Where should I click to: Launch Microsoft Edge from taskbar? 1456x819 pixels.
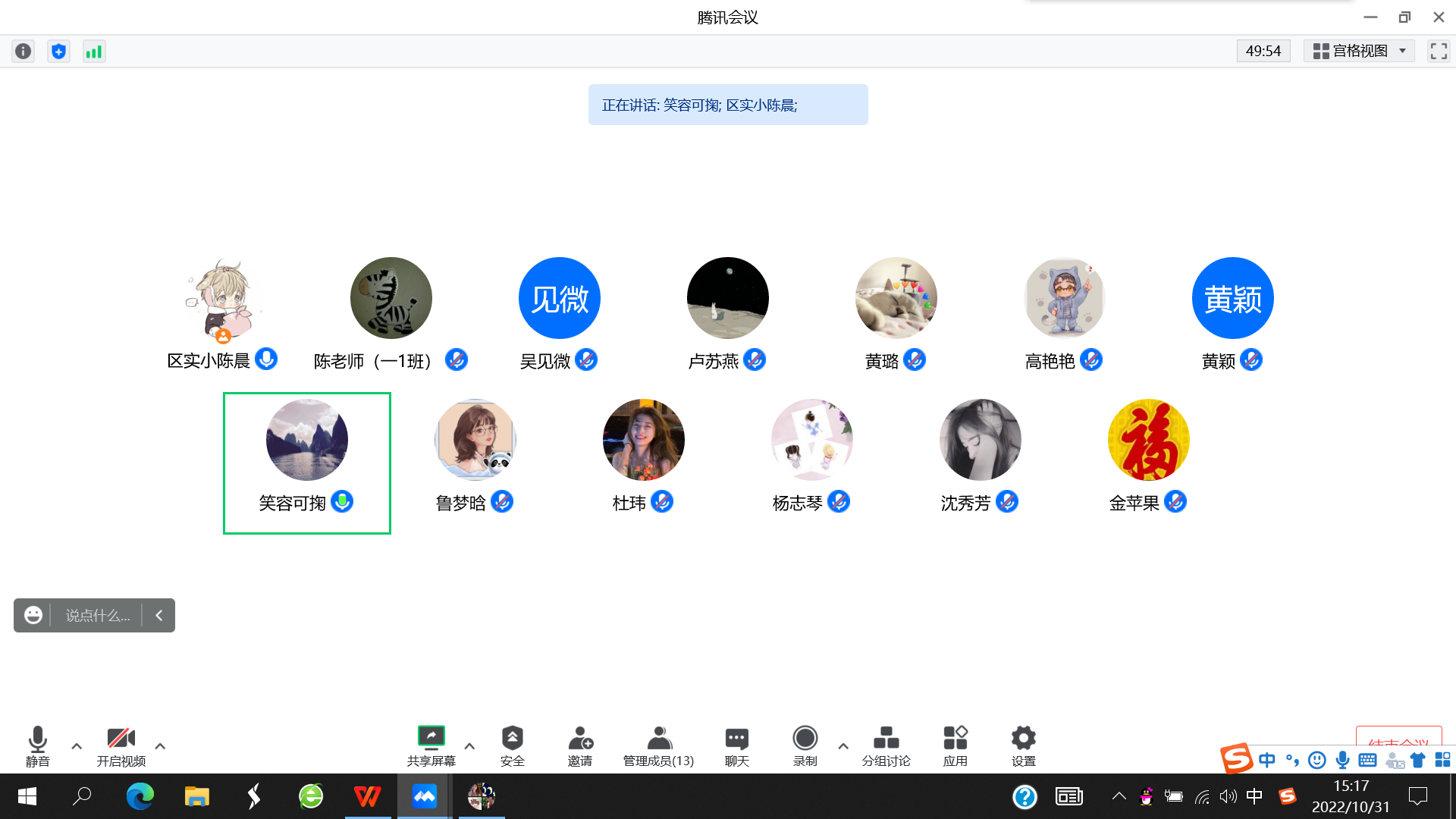point(140,796)
